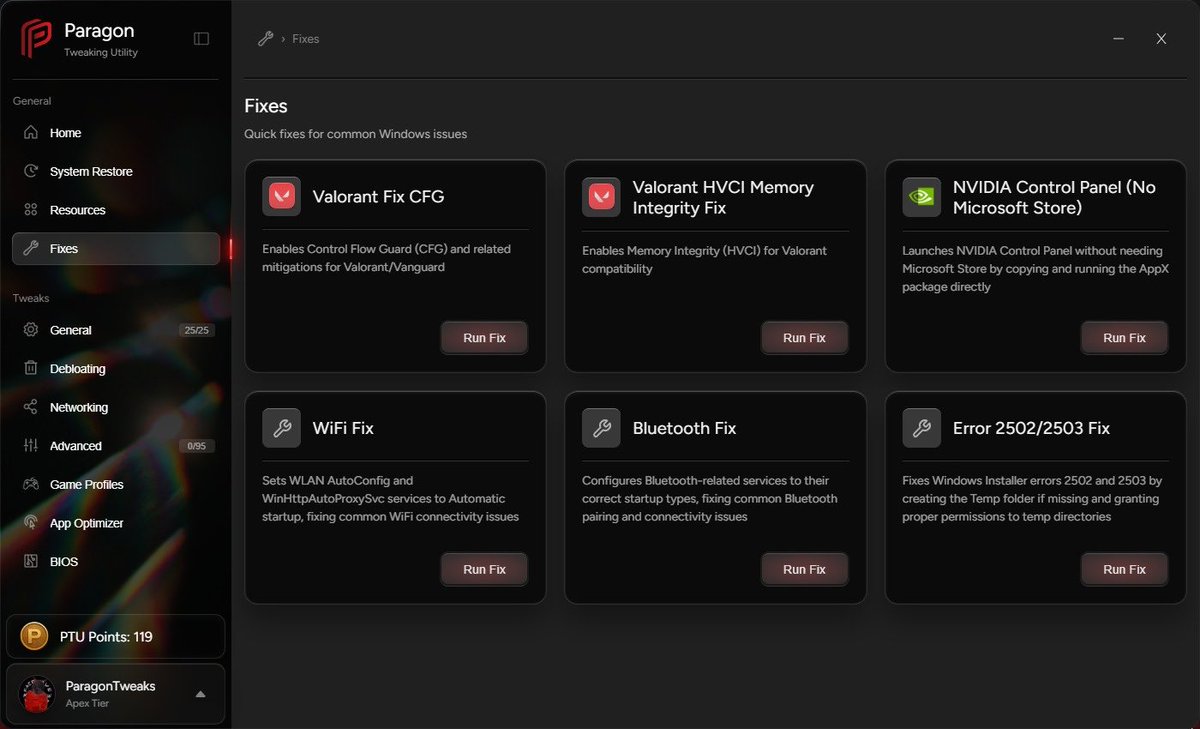This screenshot has width=1200, height=729.
Task: Minimize the Paragon window
Action: tap(1117, 39)
